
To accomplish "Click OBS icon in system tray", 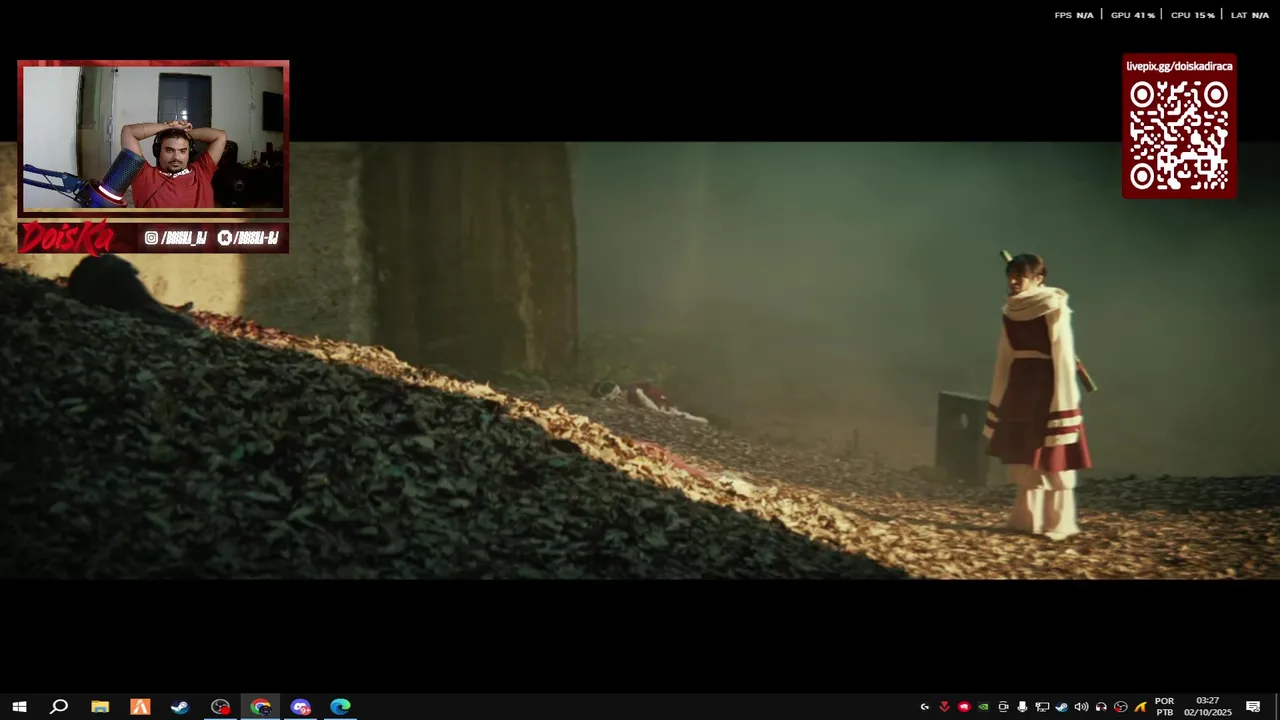I will click(1120, 707).
